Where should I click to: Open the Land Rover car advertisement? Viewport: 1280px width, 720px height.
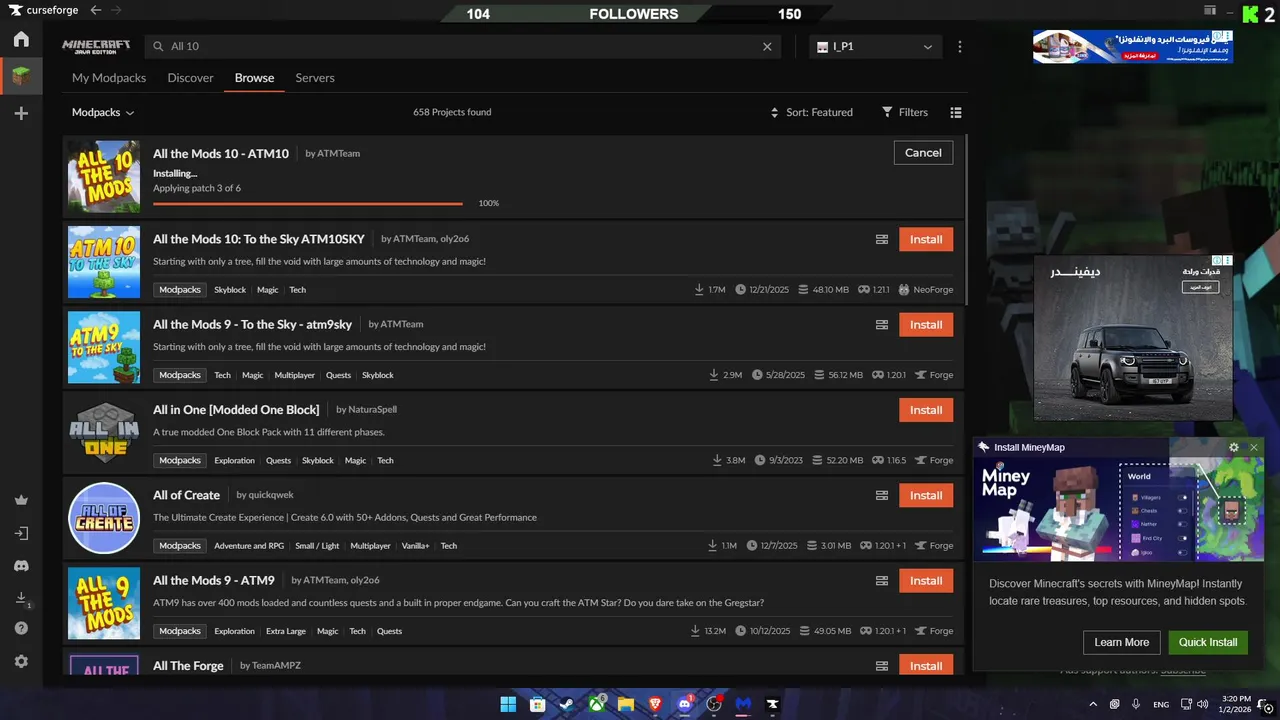[1133, 338]
